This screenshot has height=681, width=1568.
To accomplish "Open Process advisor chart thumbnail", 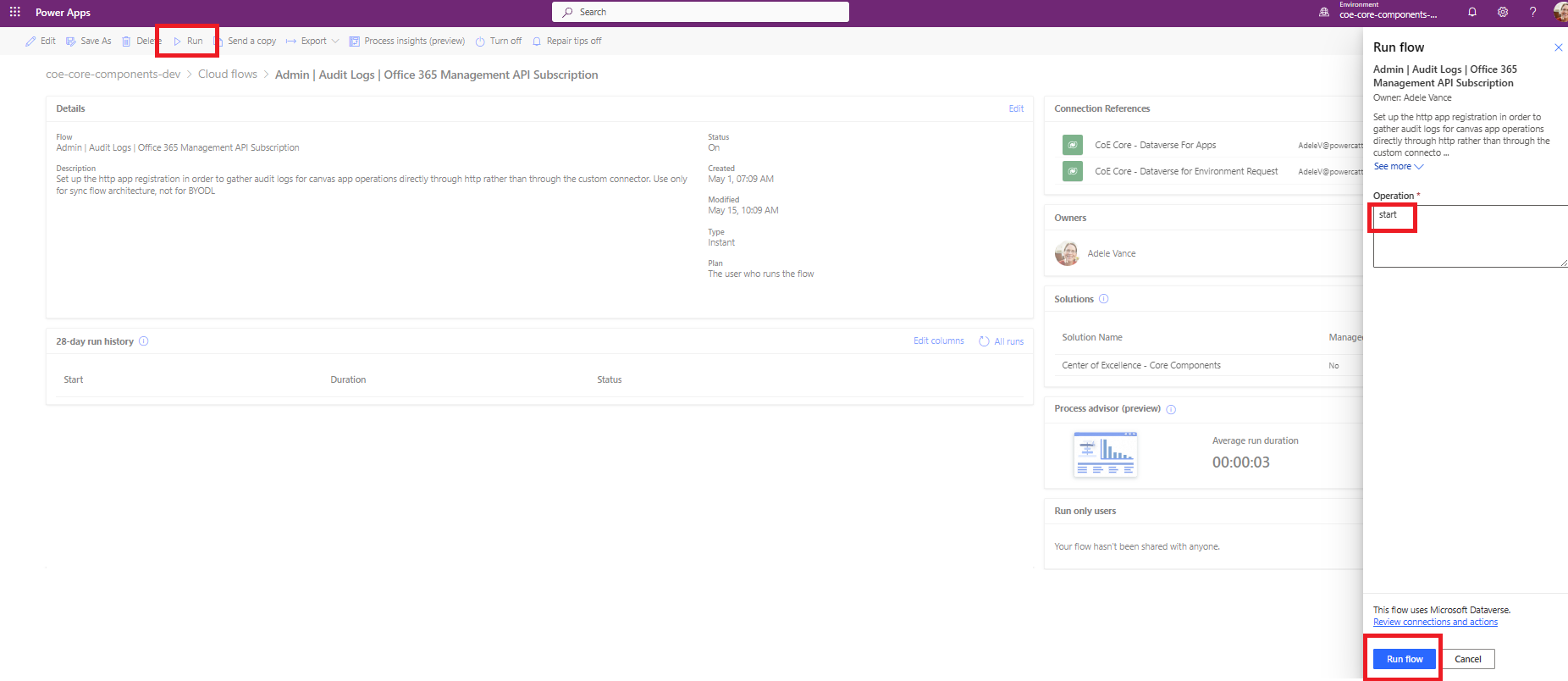I will [1106, 454].
